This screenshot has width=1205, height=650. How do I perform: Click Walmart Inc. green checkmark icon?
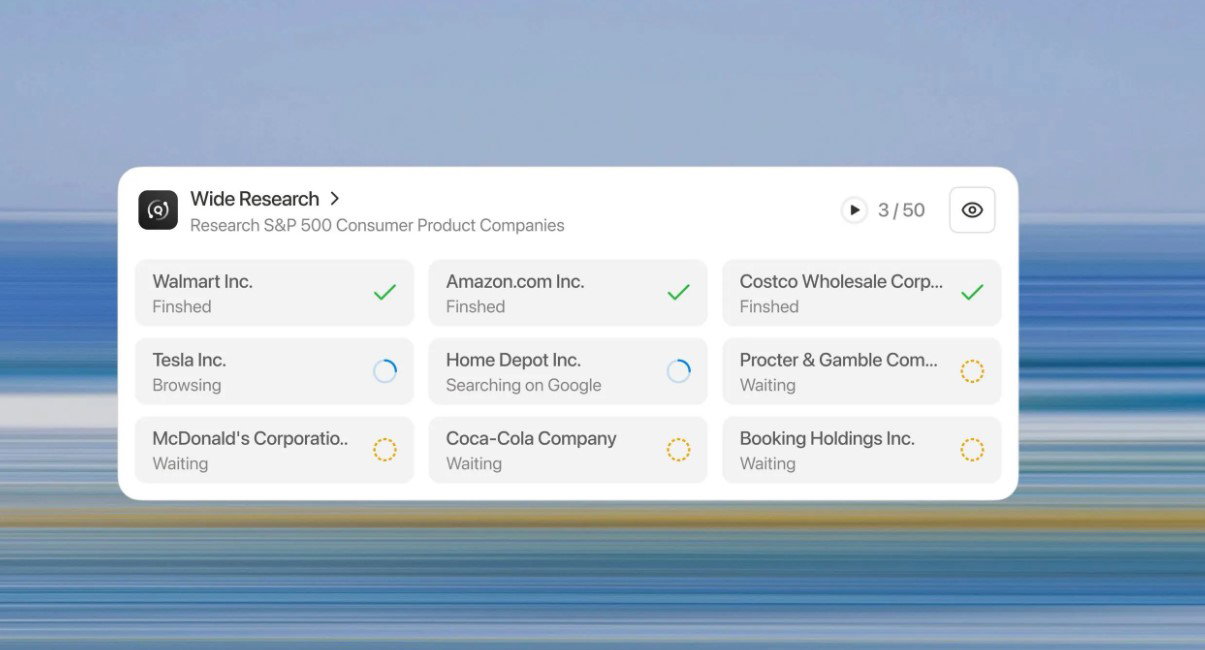tap(385, 292)
